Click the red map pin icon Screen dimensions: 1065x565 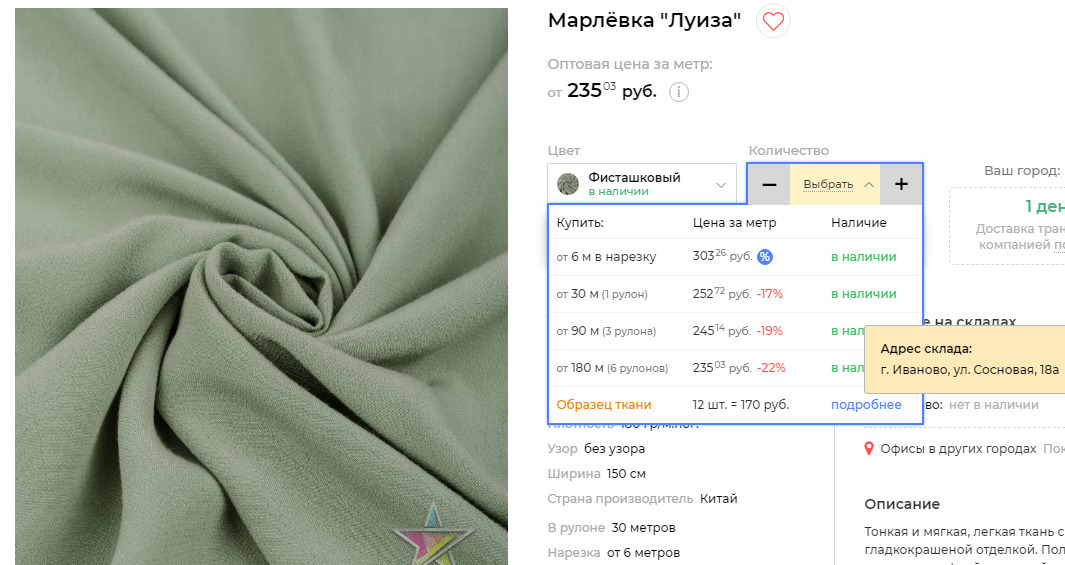869,449
